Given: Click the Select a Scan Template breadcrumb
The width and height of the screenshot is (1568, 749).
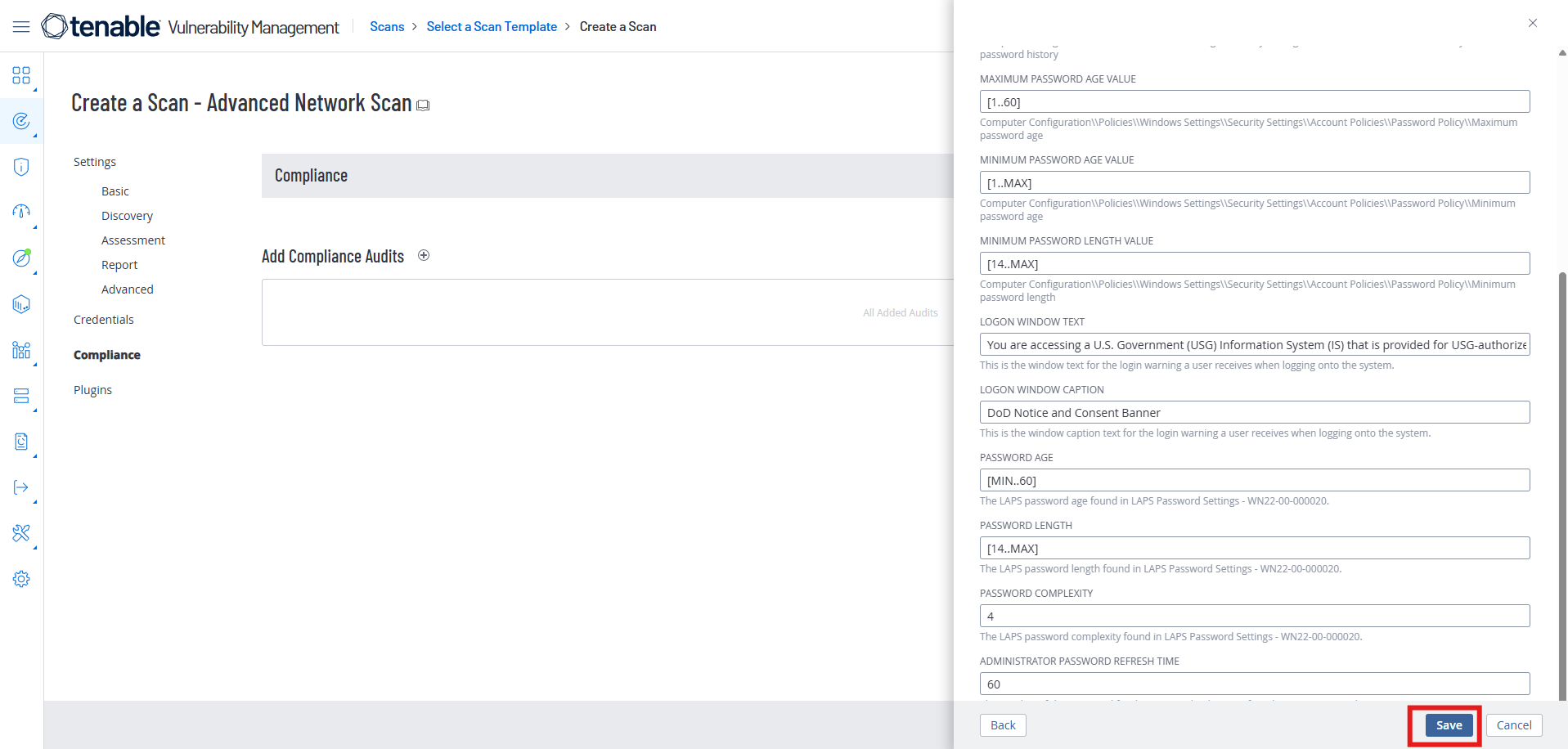Looking at the screenshot, I should pyautogui.click(x=492, y=27).
